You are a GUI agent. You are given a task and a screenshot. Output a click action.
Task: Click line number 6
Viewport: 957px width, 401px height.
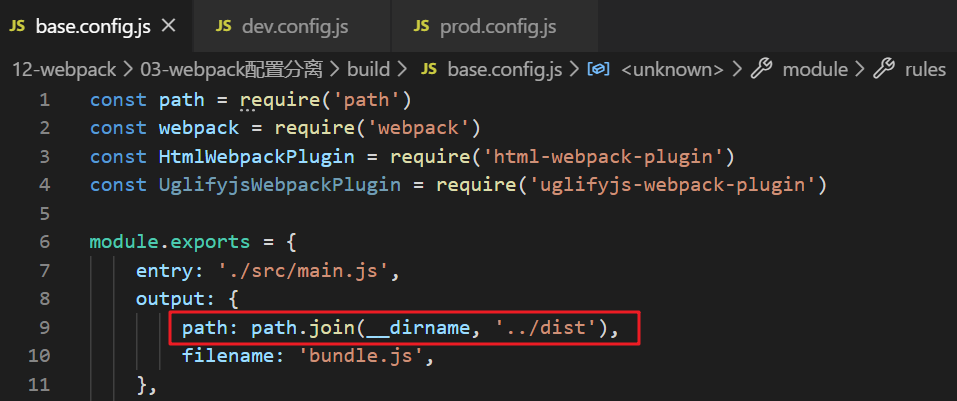point(45,242)
